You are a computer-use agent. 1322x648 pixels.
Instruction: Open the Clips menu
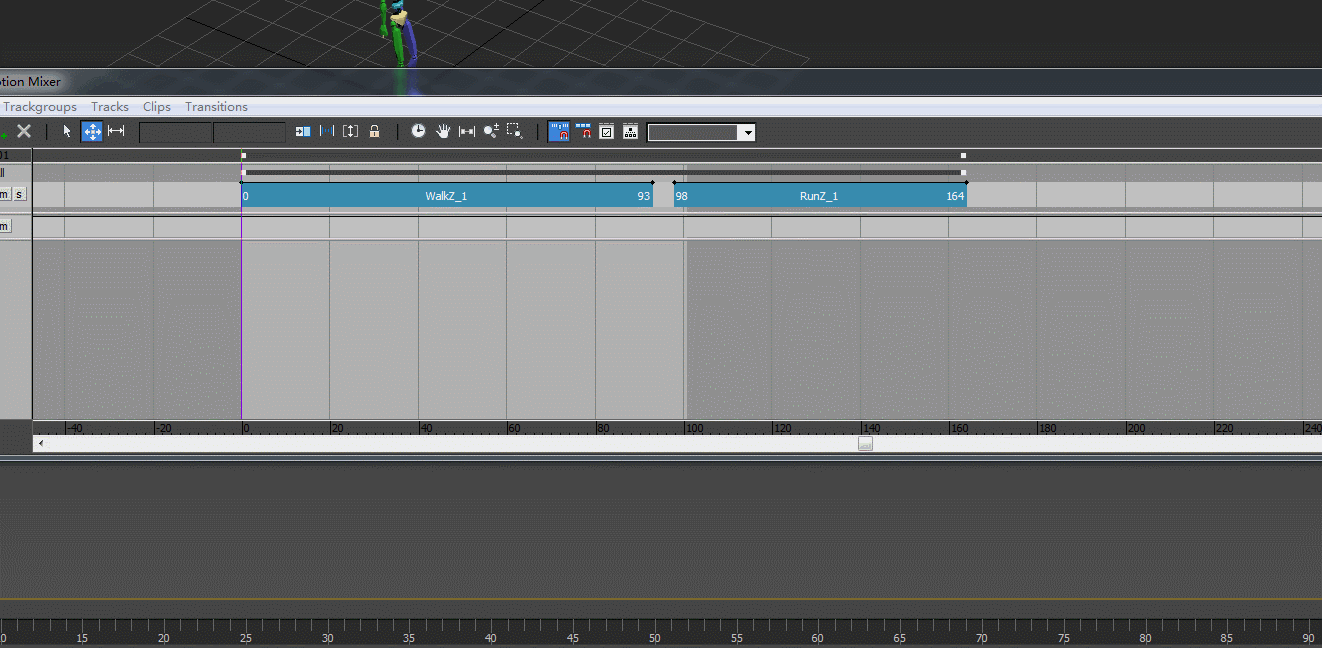(x=157, y=107)
